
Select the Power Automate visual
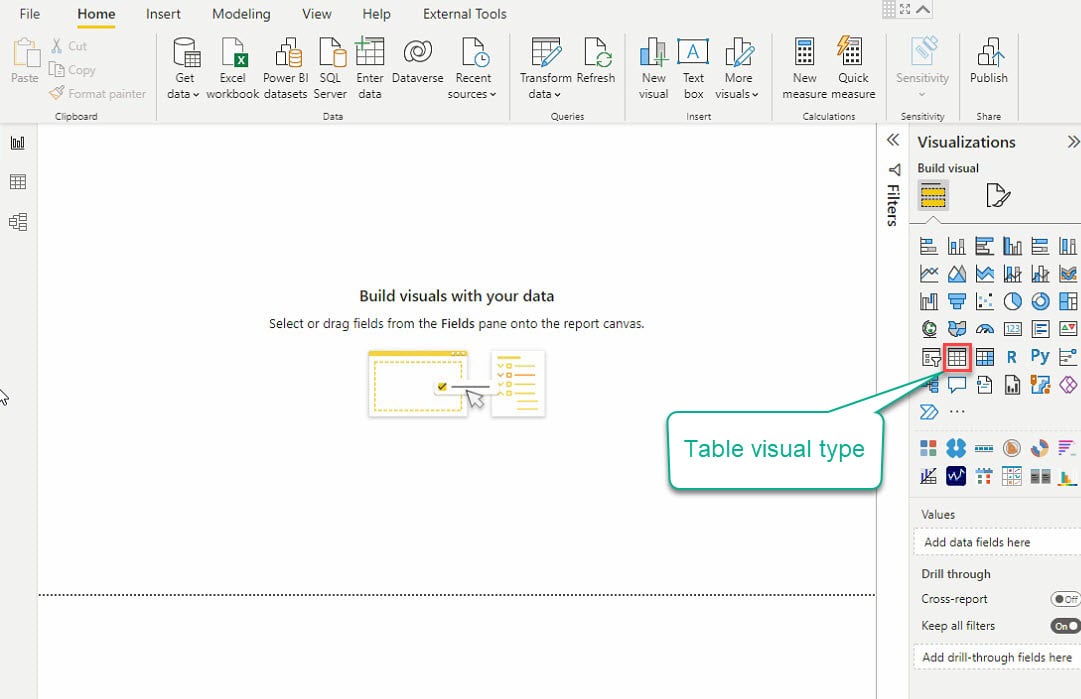929,412
